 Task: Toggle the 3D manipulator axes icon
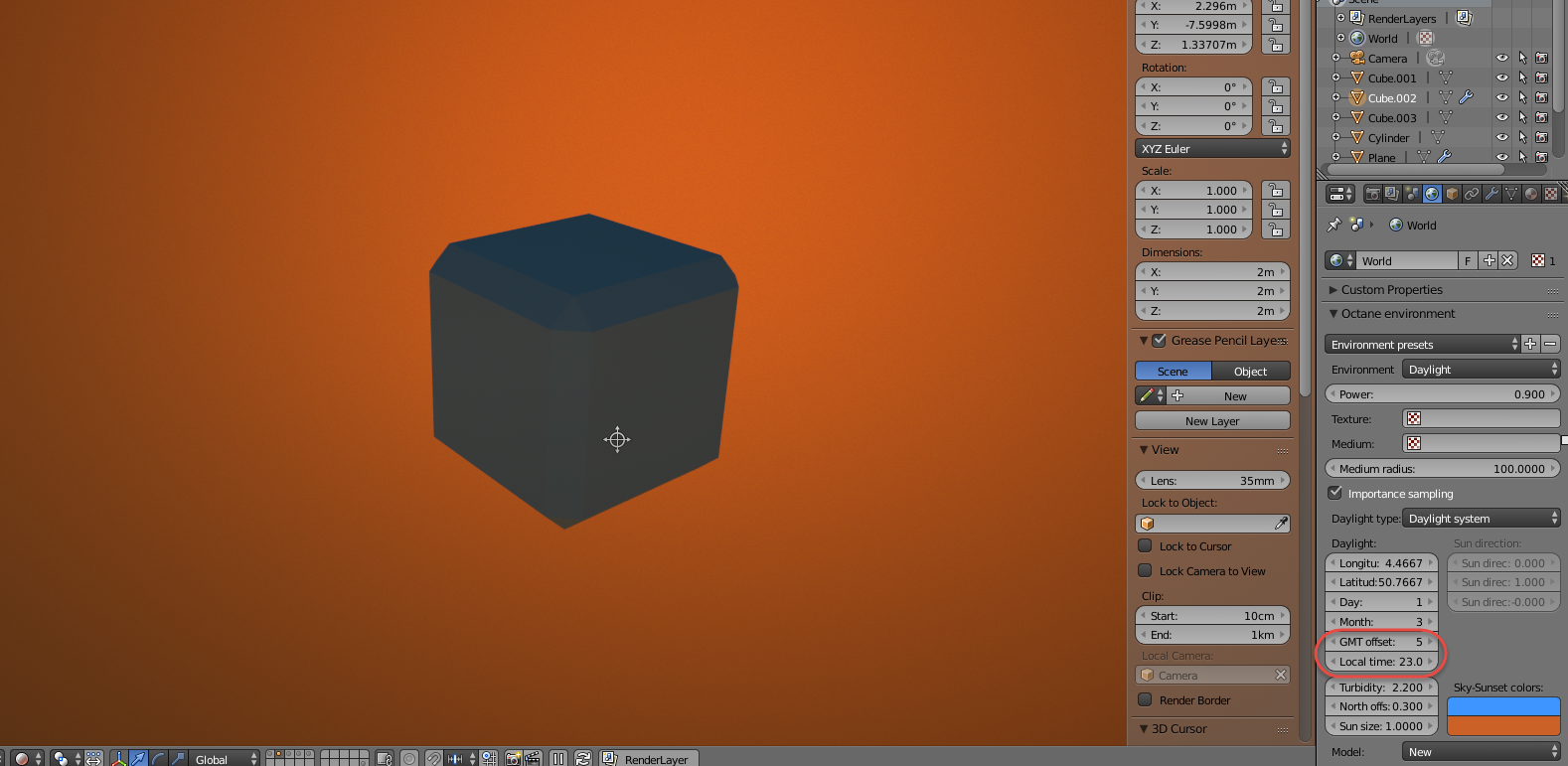pyautogui.click(x=119, y=758)
